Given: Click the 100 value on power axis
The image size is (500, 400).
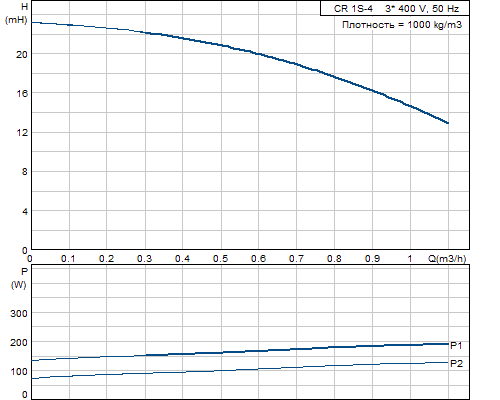Looking at the screenshot, I should [x=19, y=371].
